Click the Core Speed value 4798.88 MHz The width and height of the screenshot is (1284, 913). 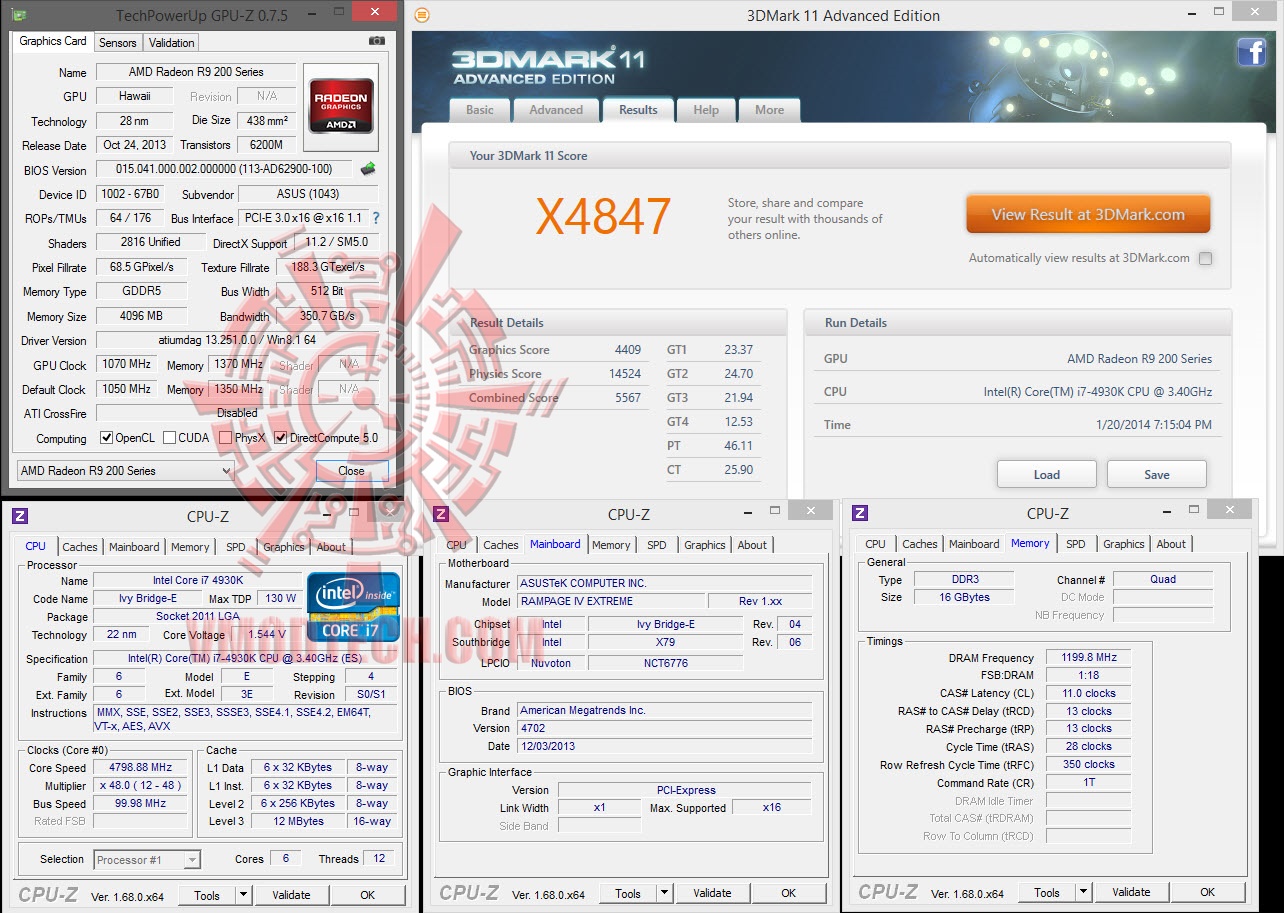coord(140,767)
